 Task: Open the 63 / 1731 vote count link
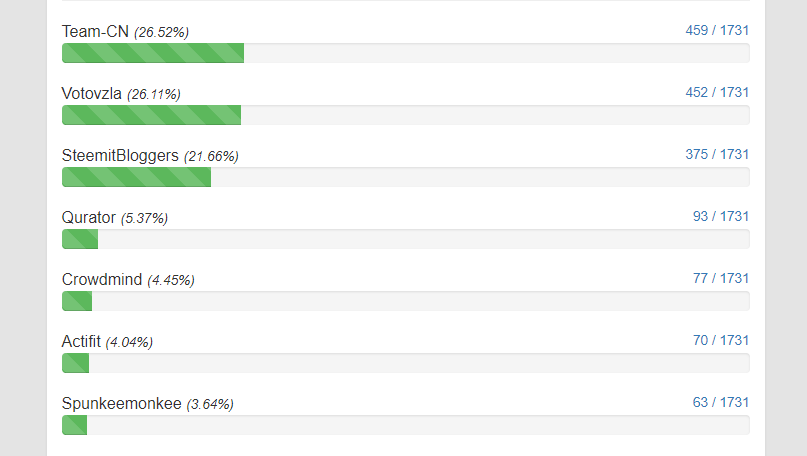pos(721,402)
